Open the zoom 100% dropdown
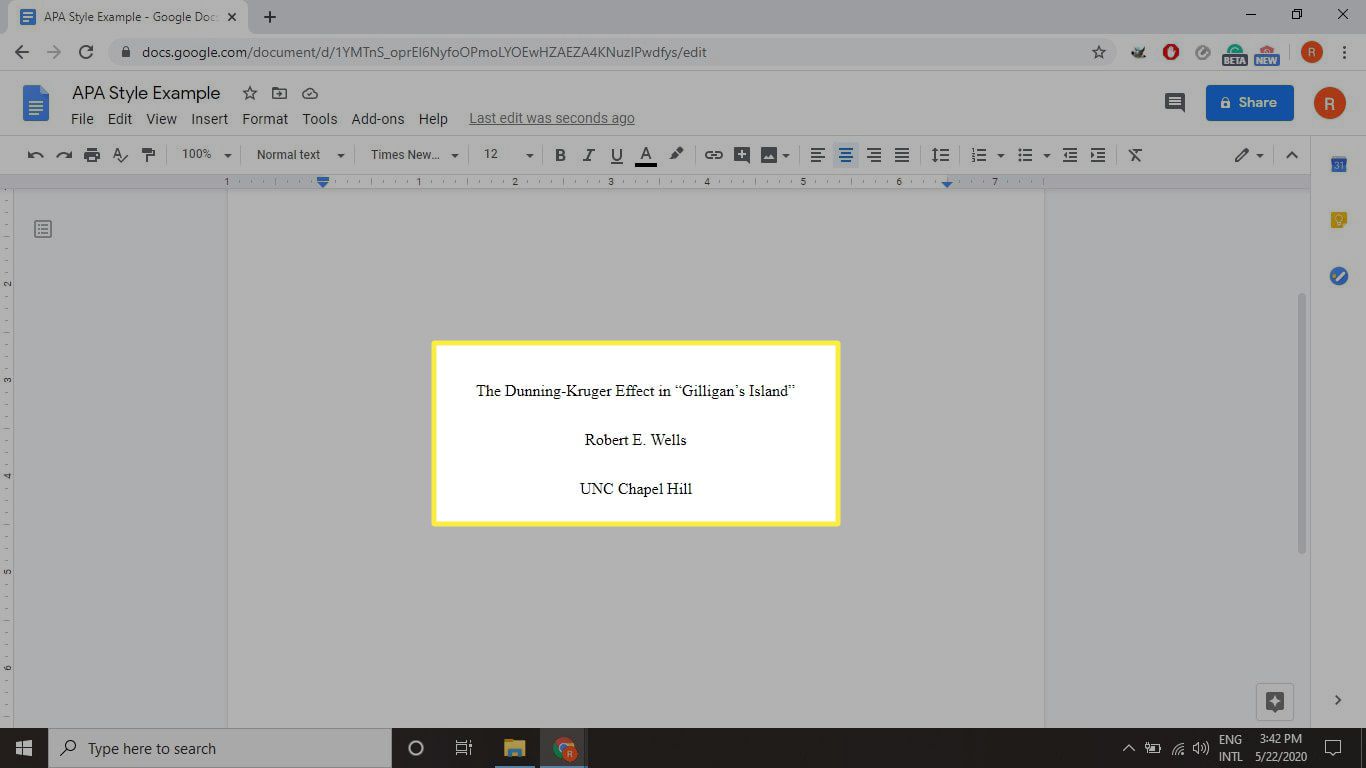1366x768 pixels. click(x=206, y=155)
